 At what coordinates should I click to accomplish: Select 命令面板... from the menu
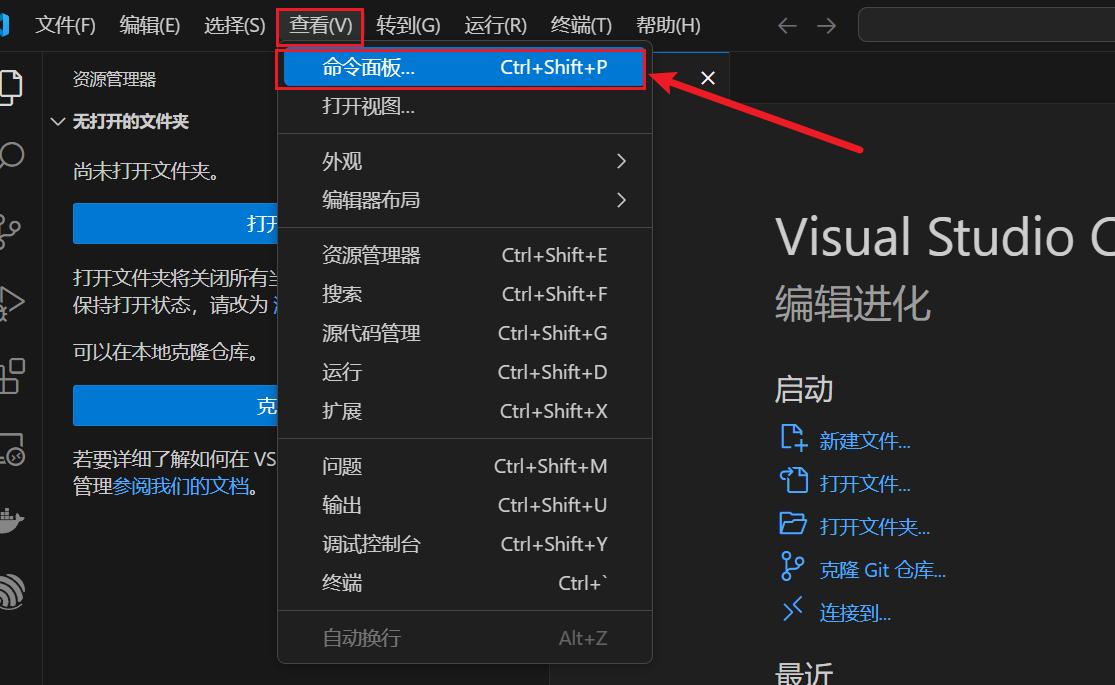point(464,68)
